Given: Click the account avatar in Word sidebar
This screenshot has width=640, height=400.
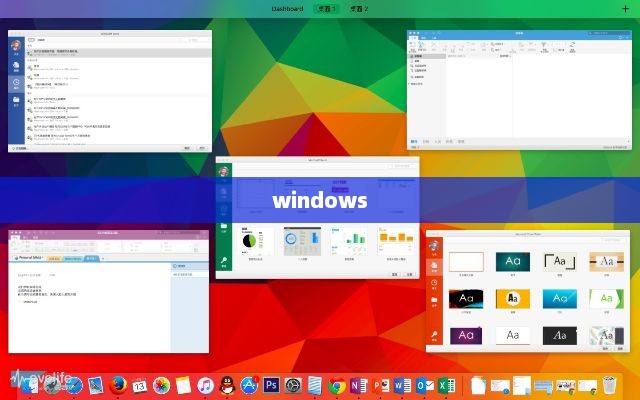Looking at the screenshot, I should [x=16, y=46].
